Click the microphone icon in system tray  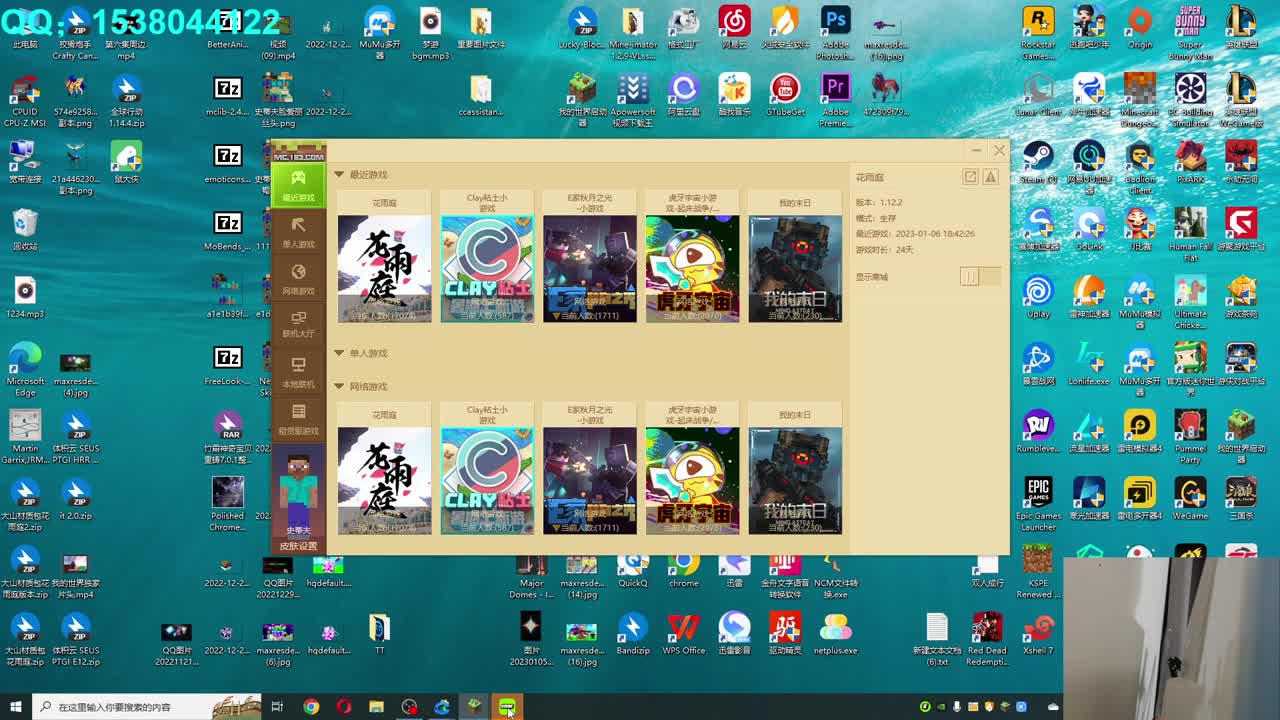957,707
